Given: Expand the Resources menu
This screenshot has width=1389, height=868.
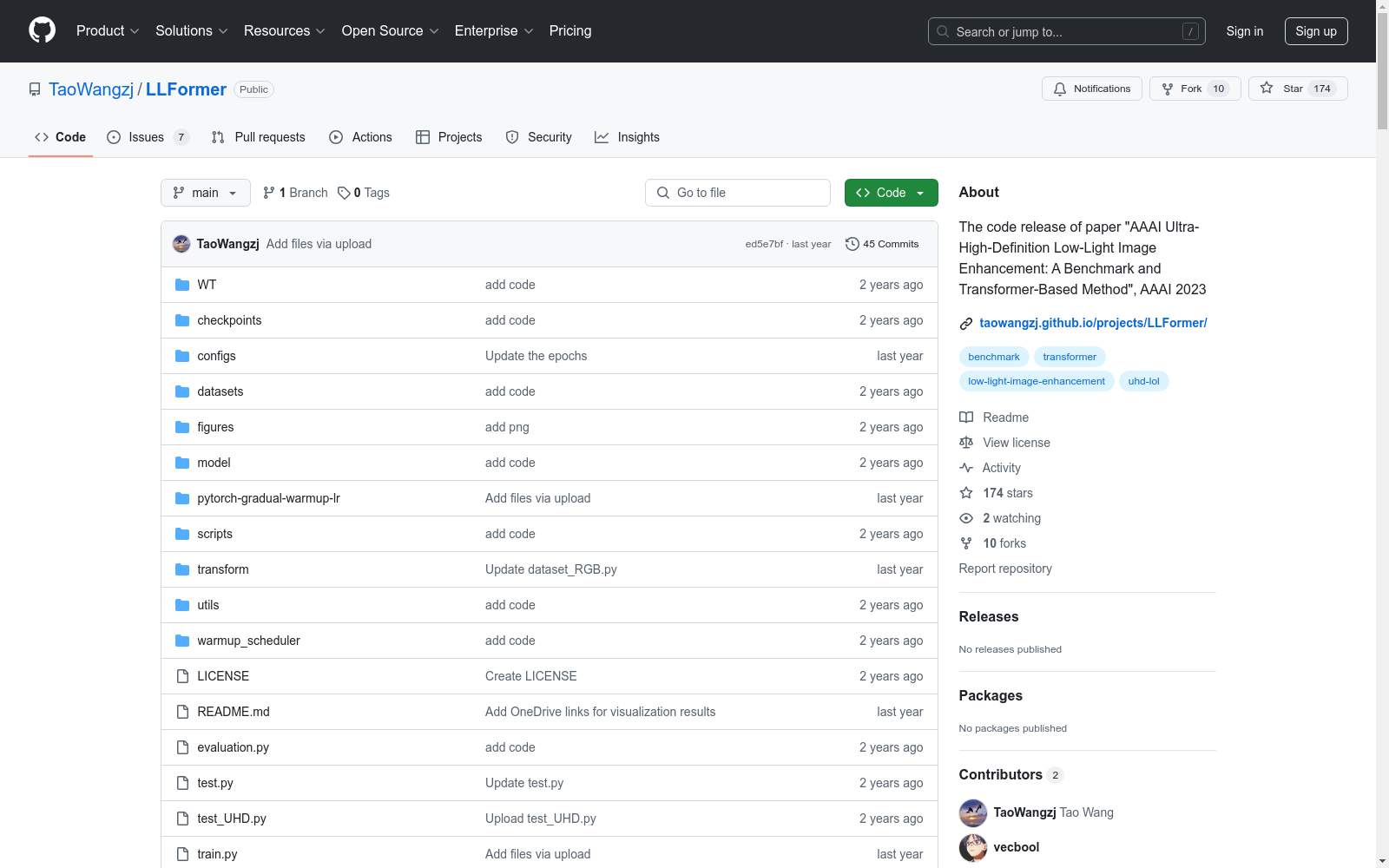Looking at the screenshot, I should [x=285, y=30].
